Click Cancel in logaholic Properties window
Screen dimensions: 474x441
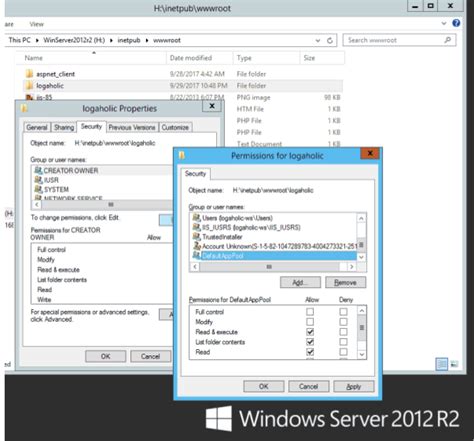pyautogui.click(x=150, y=356)
